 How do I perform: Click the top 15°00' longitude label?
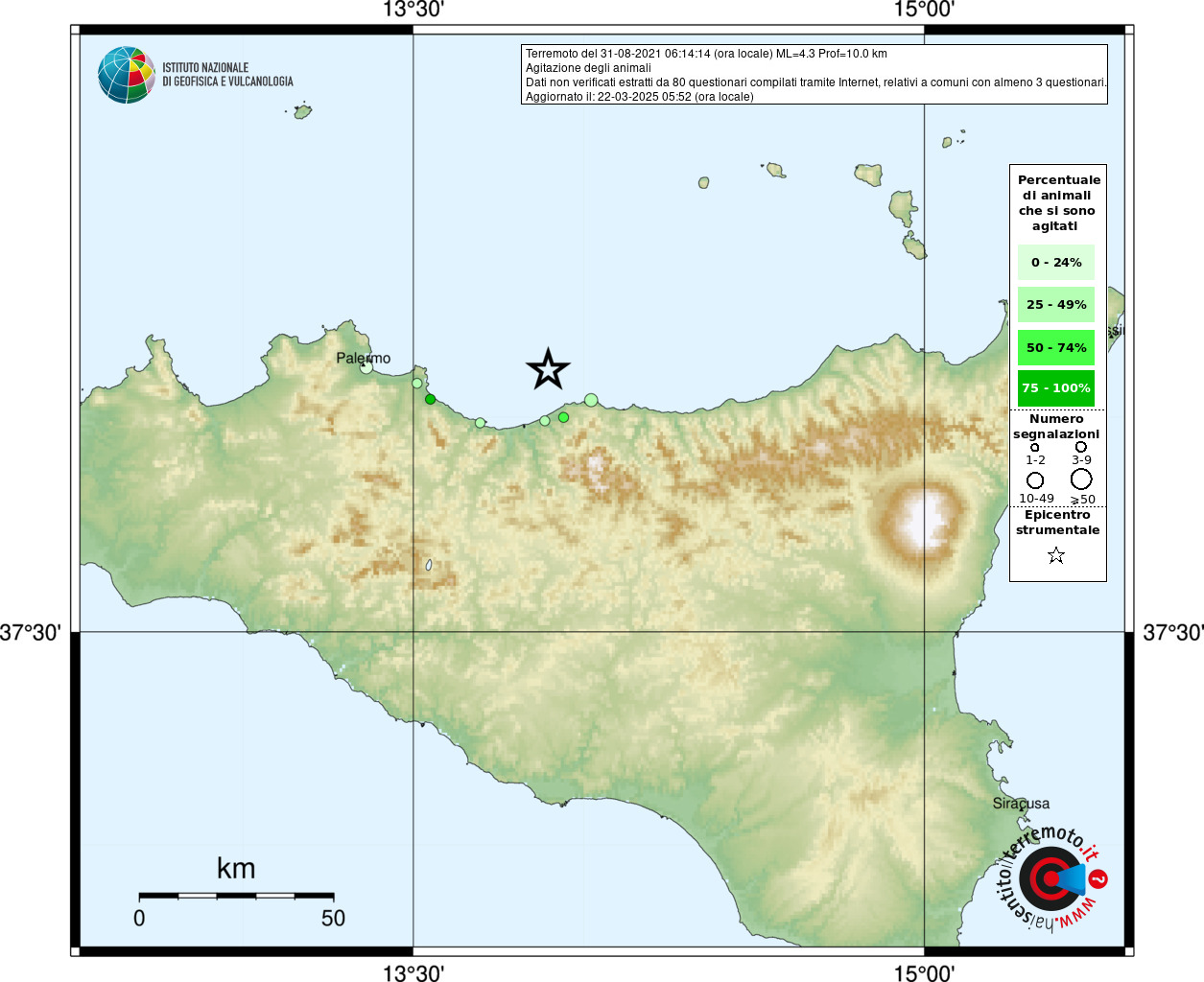click(924, 10)
